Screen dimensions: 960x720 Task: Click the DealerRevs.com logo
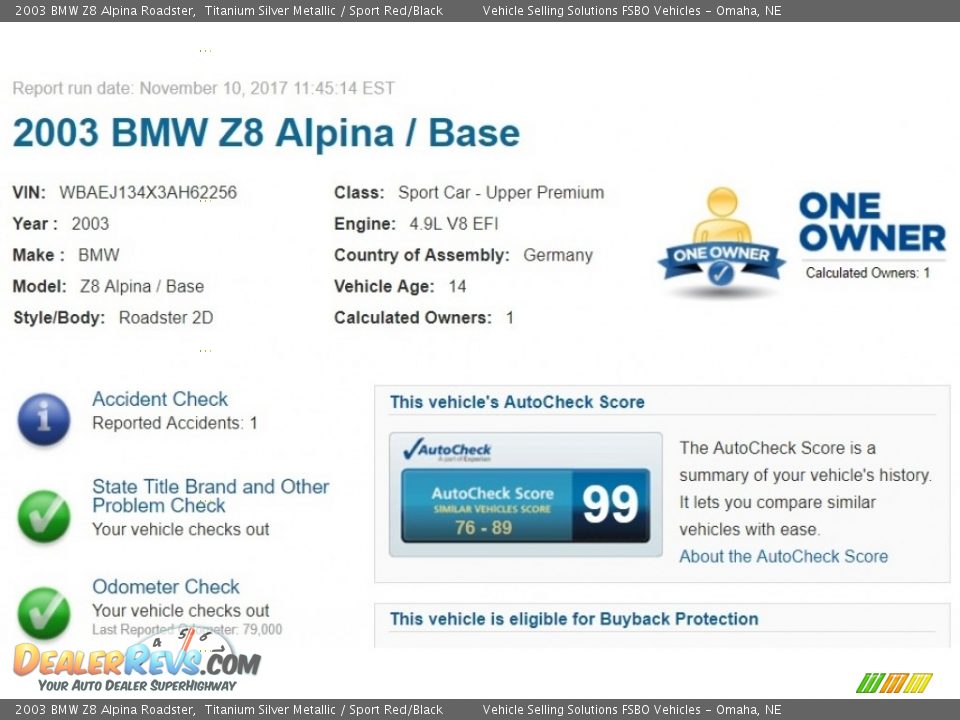[x=137, y=660]
